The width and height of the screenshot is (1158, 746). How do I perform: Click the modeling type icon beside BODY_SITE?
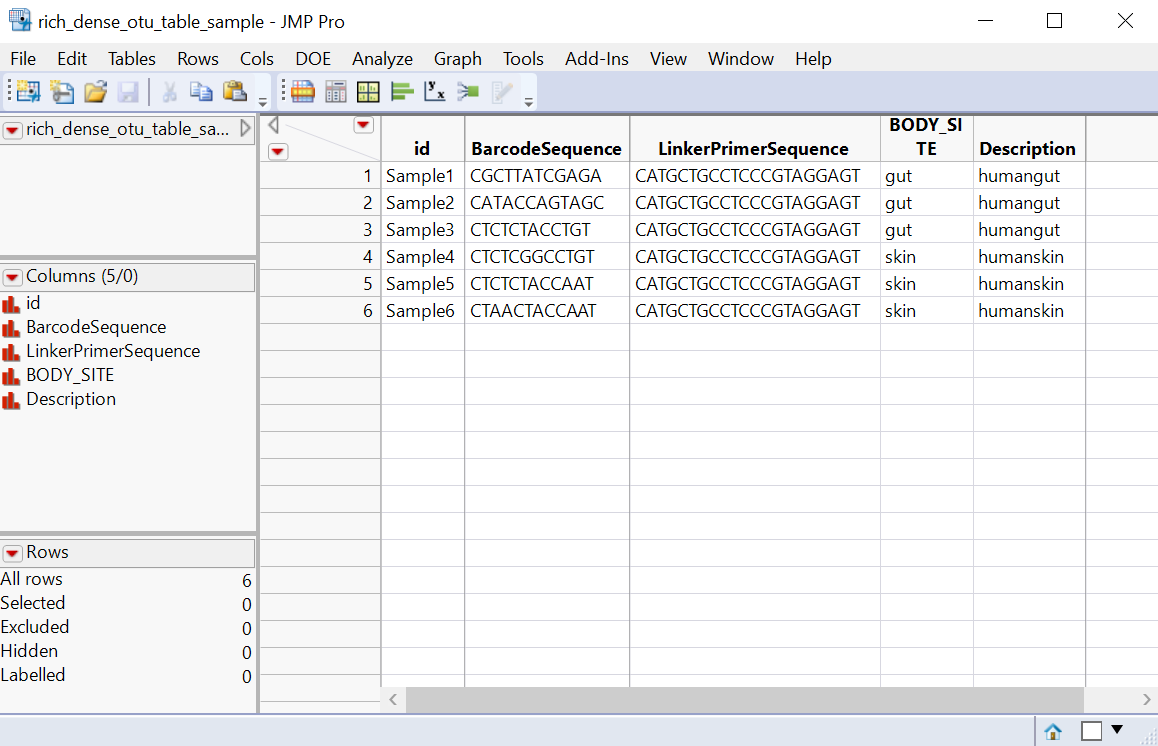pyautogui.click(x=11, y=375)
